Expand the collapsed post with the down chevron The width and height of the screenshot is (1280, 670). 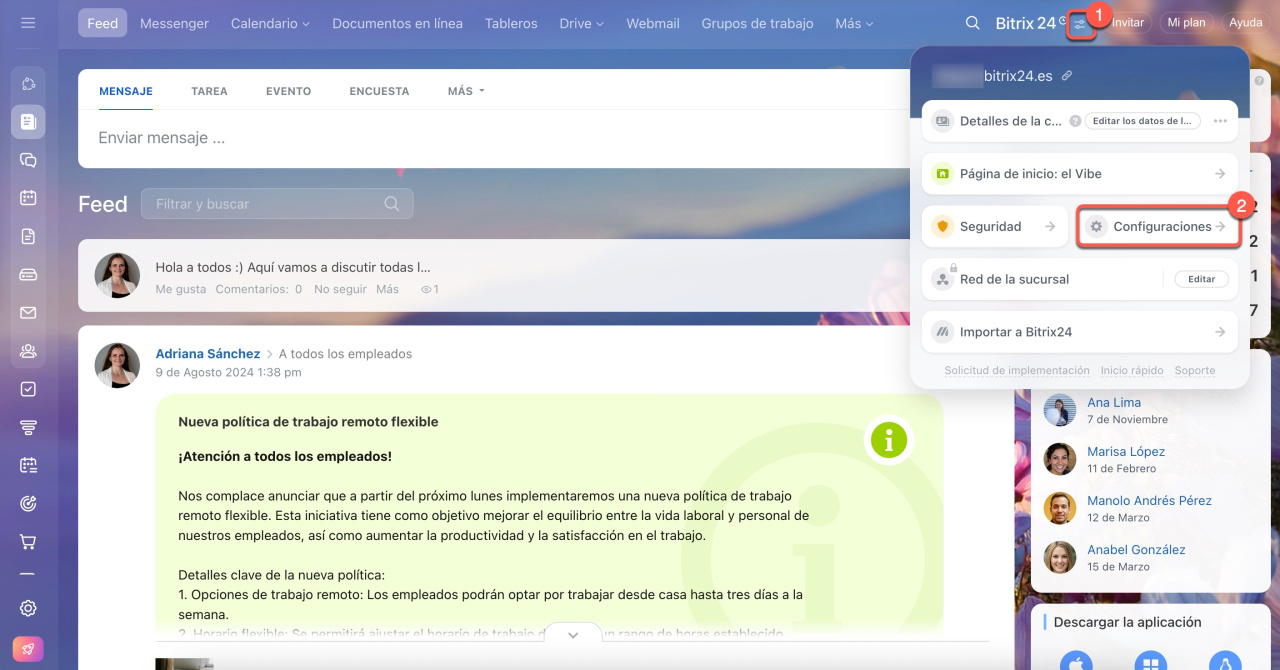[x=573, y=635]
